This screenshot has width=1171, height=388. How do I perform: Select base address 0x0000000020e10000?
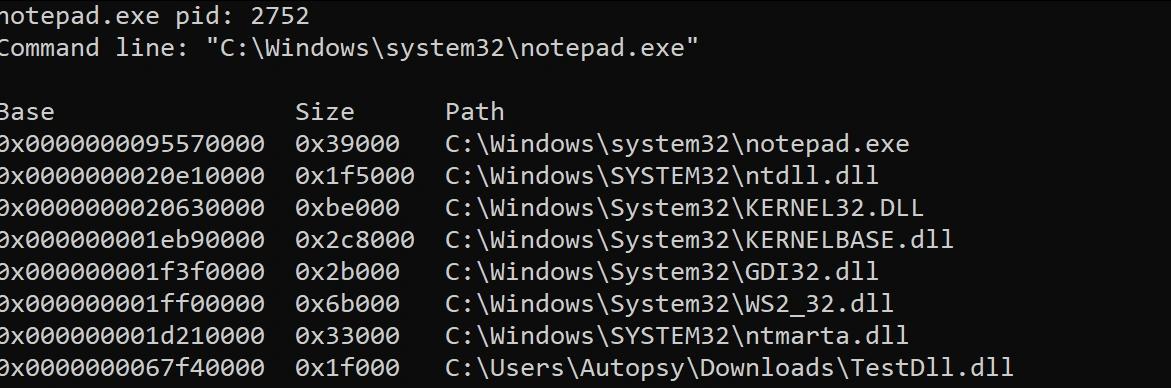pos(132,176)
